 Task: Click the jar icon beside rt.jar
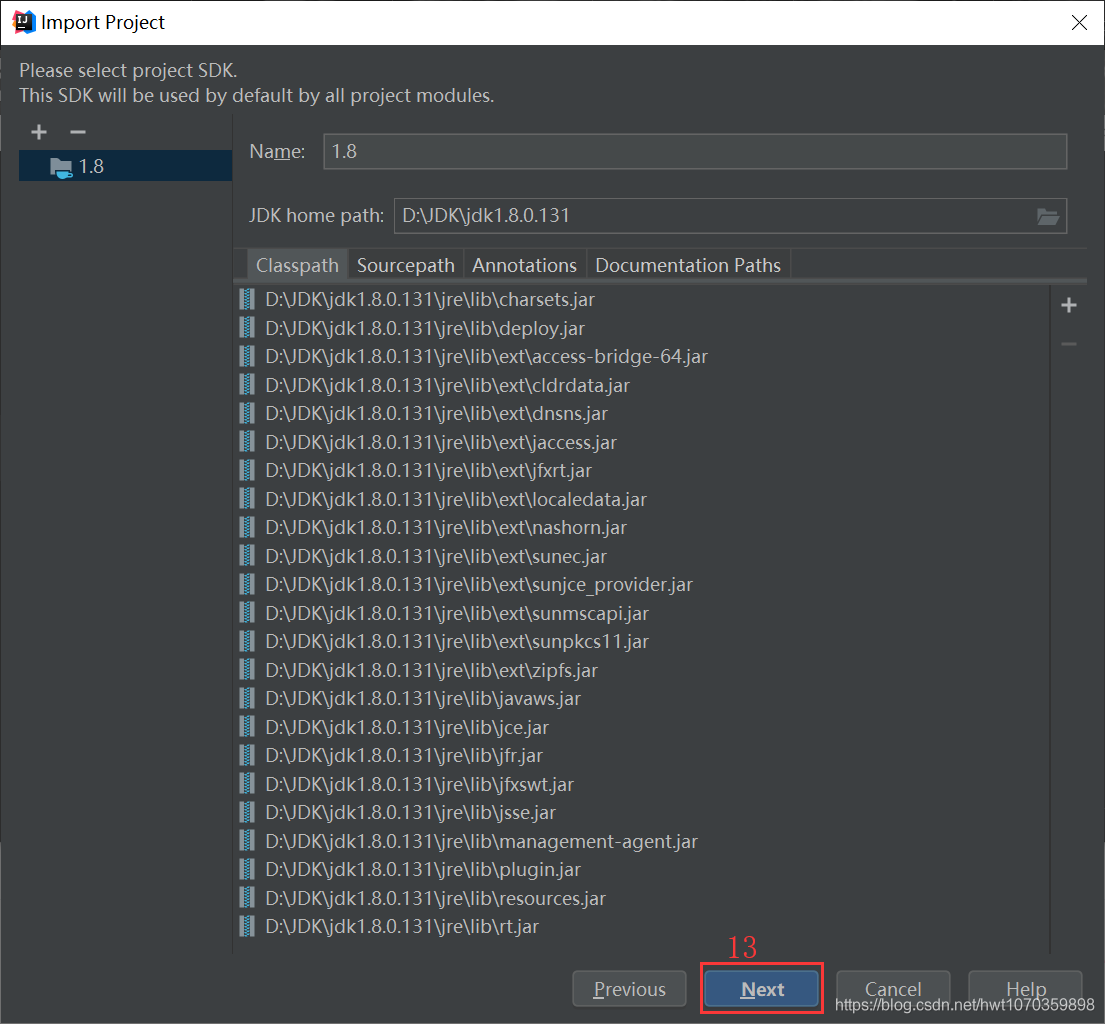coord(247,927)
